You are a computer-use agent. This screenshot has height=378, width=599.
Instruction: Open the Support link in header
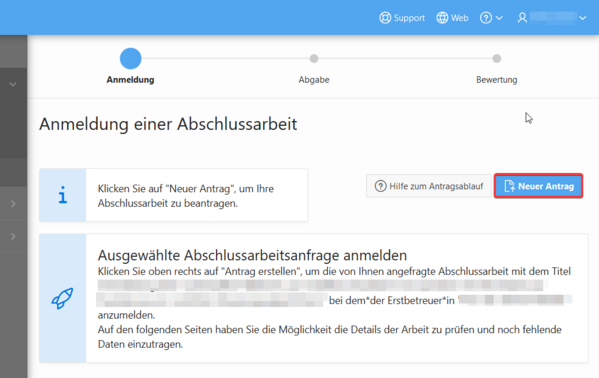pos(402,18)
